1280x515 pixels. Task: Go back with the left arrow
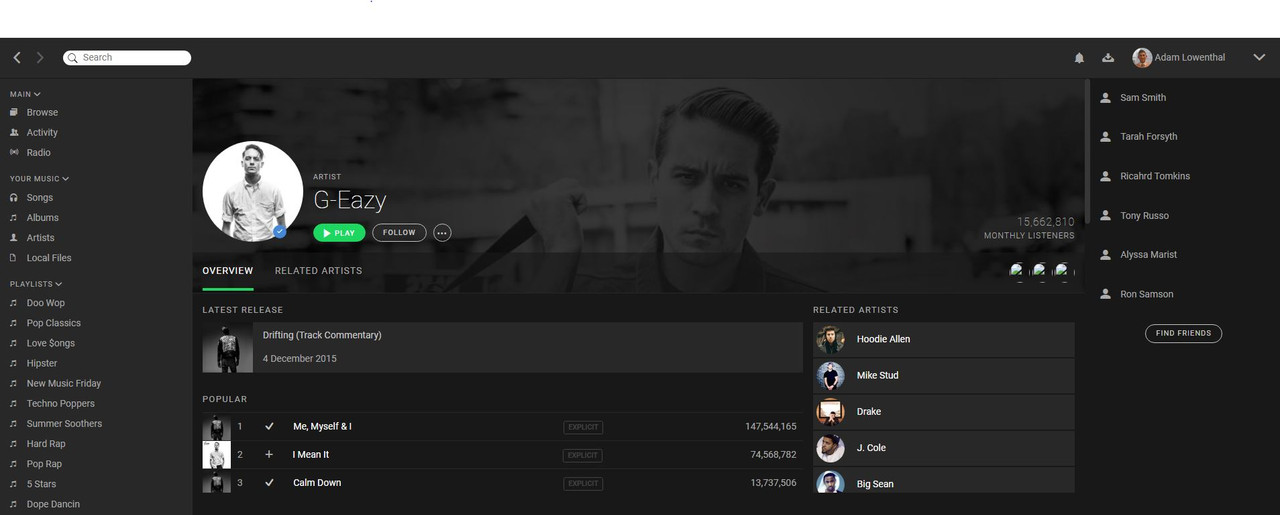[17, 58]
